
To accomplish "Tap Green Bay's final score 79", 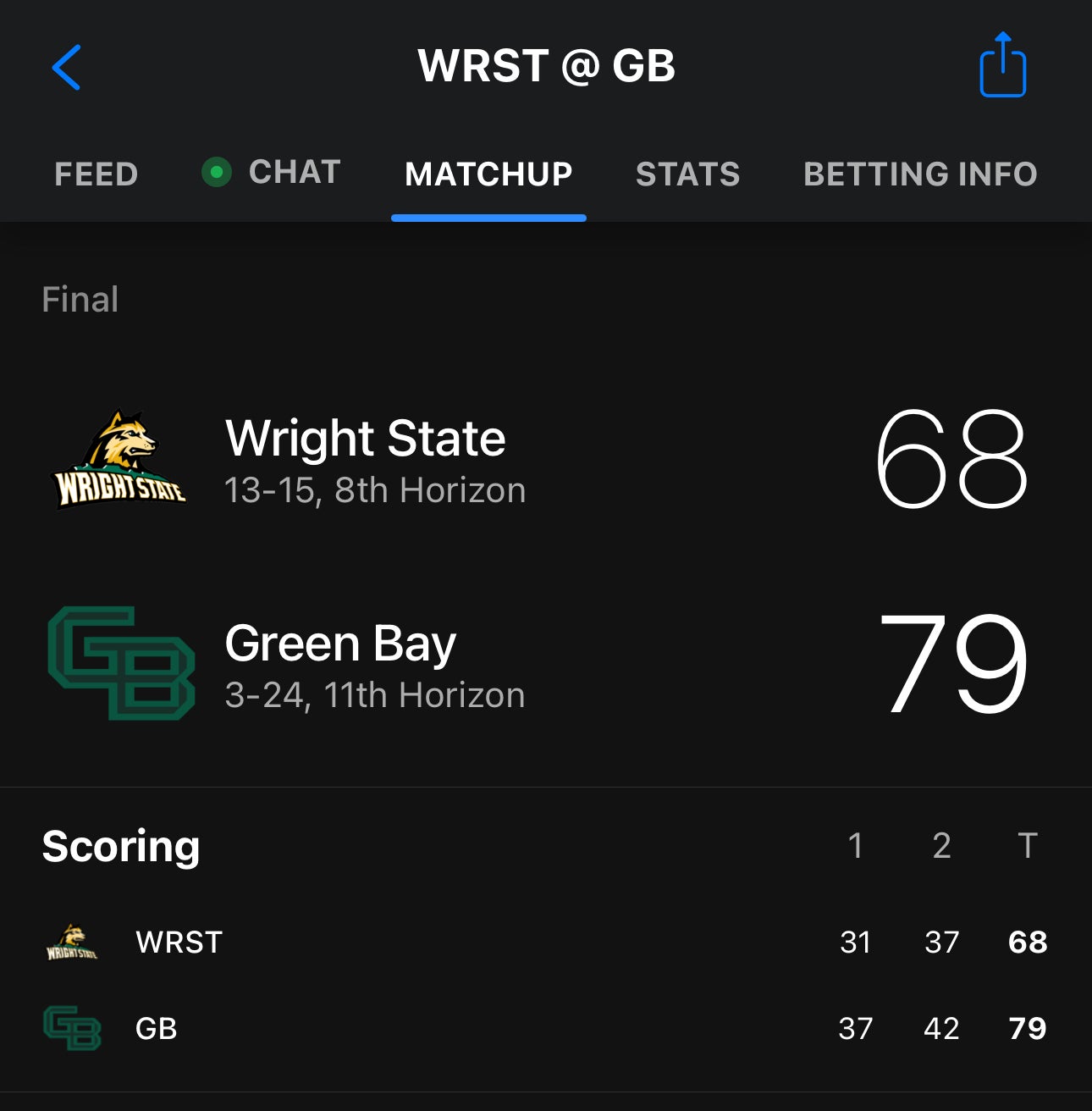I will pos(953,664).
